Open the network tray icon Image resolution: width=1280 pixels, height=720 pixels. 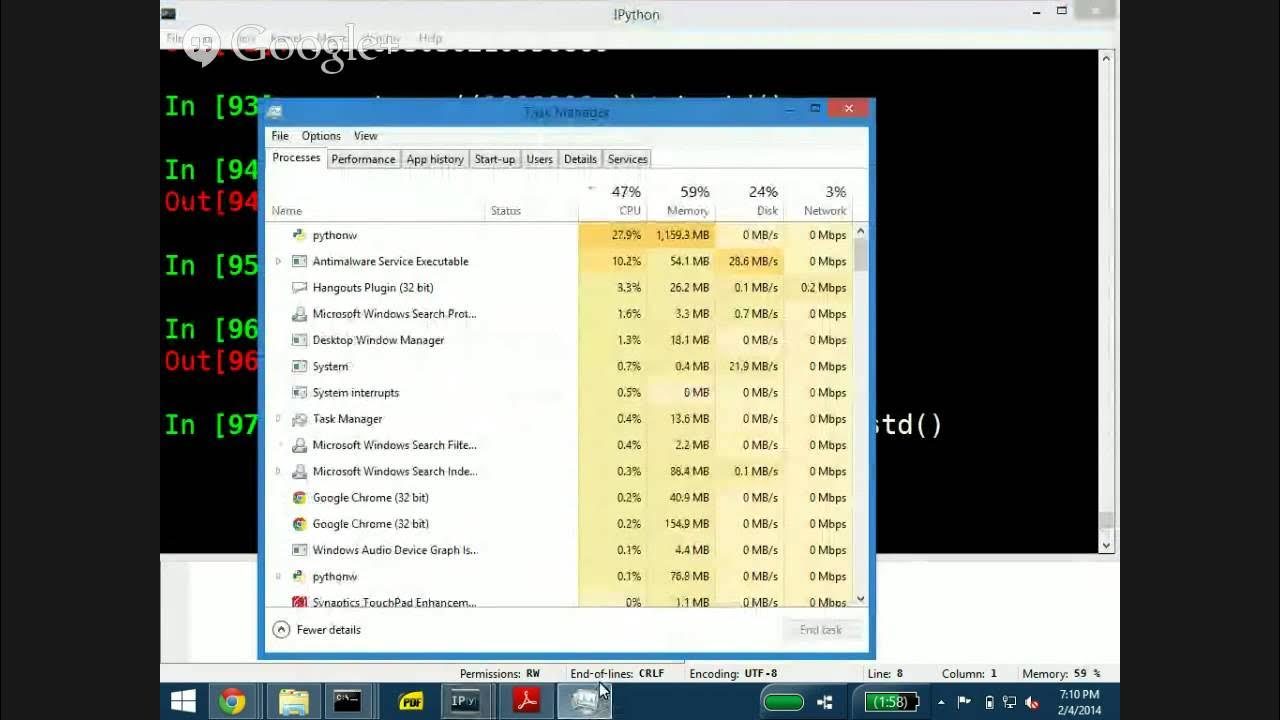click(x=1010, y=702)
